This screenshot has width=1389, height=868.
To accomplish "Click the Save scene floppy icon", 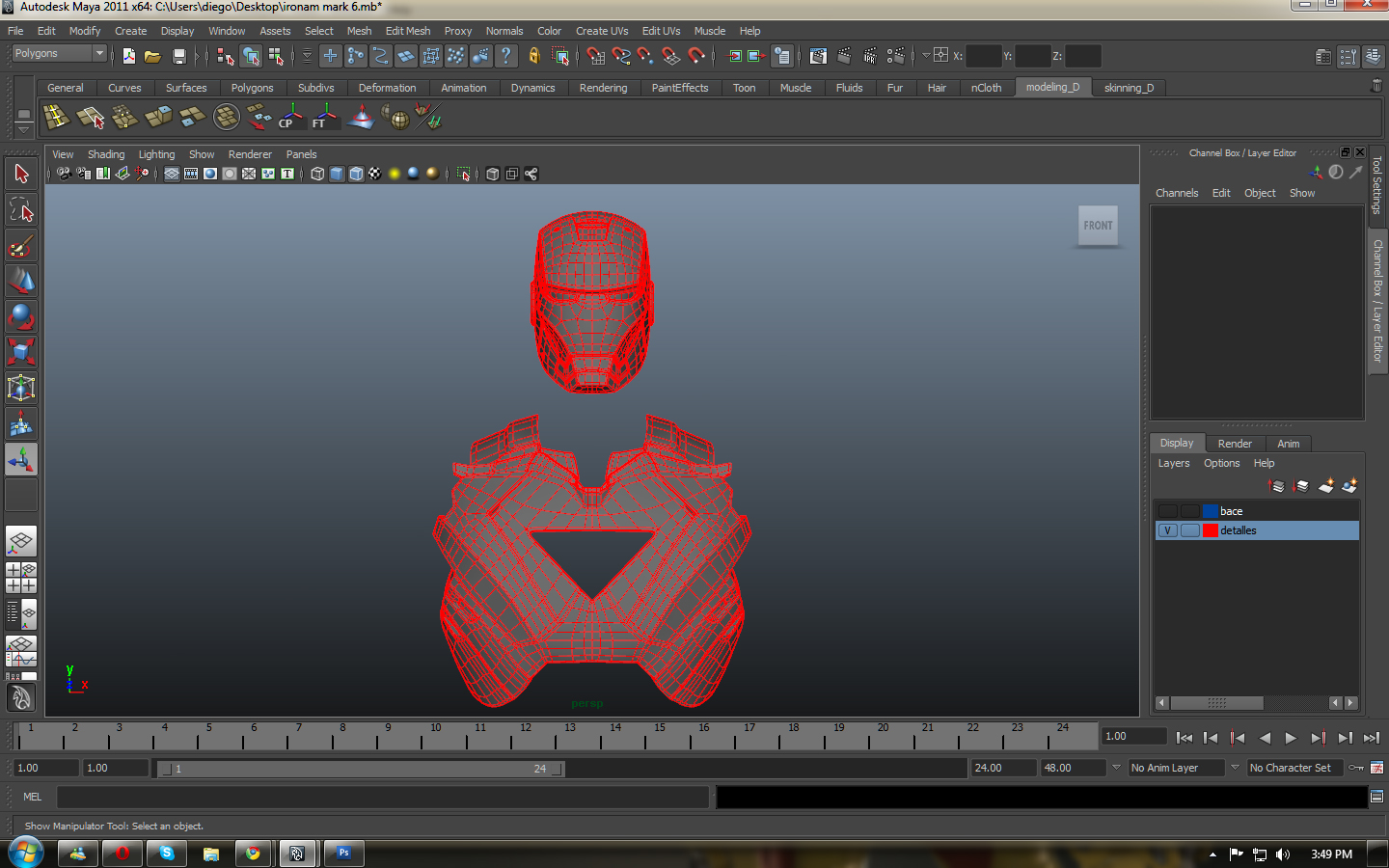I will [x=178, y=57].
